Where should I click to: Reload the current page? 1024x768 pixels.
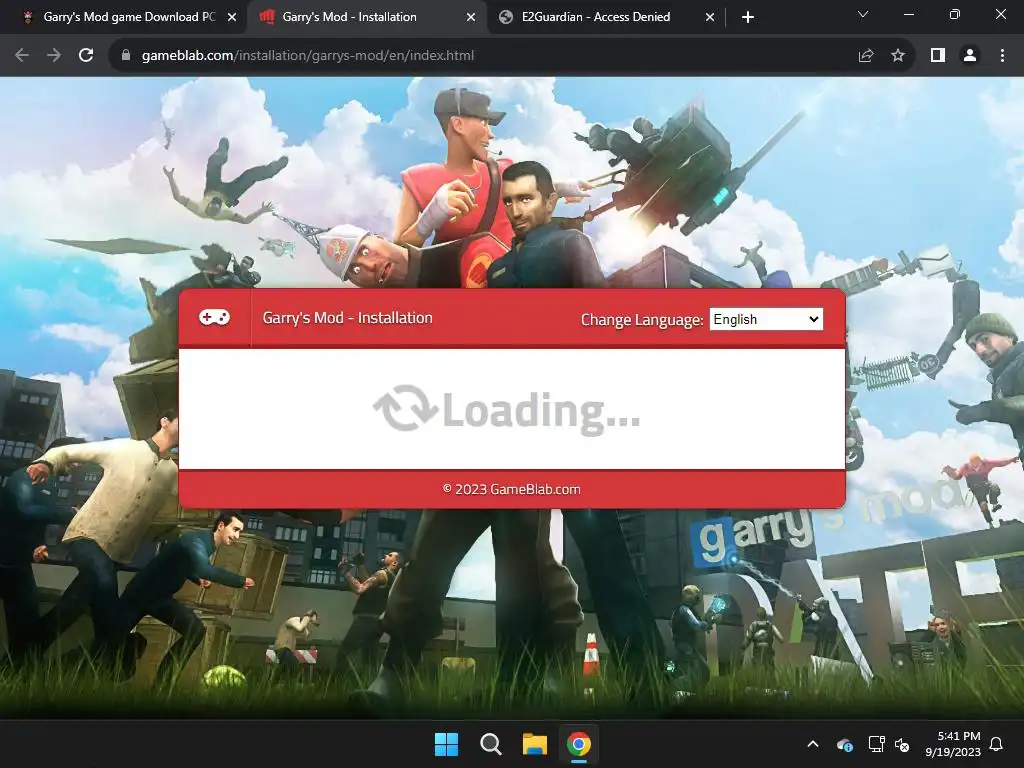(86, 56)
